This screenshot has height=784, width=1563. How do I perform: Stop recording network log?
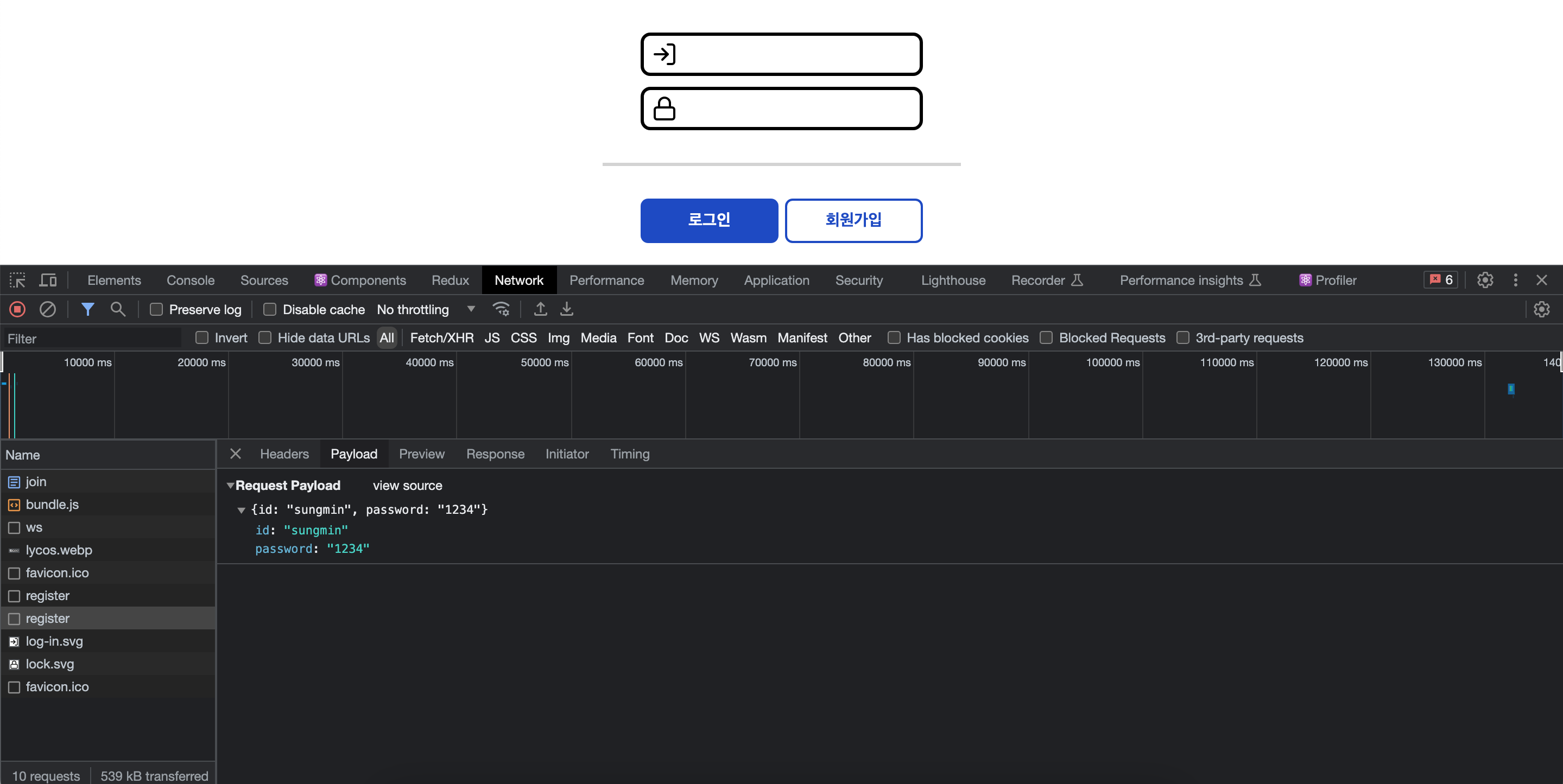click(x=17, y=309)
